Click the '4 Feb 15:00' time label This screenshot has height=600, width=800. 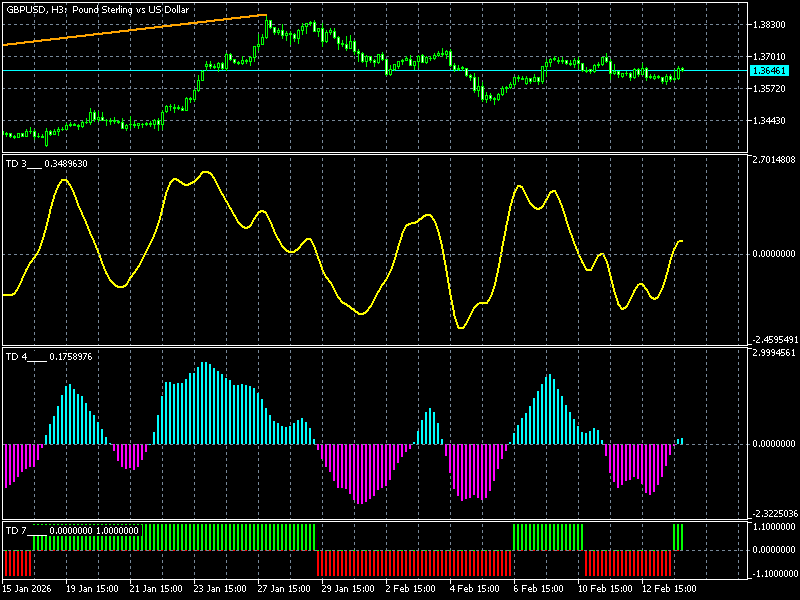coord(474,588)
